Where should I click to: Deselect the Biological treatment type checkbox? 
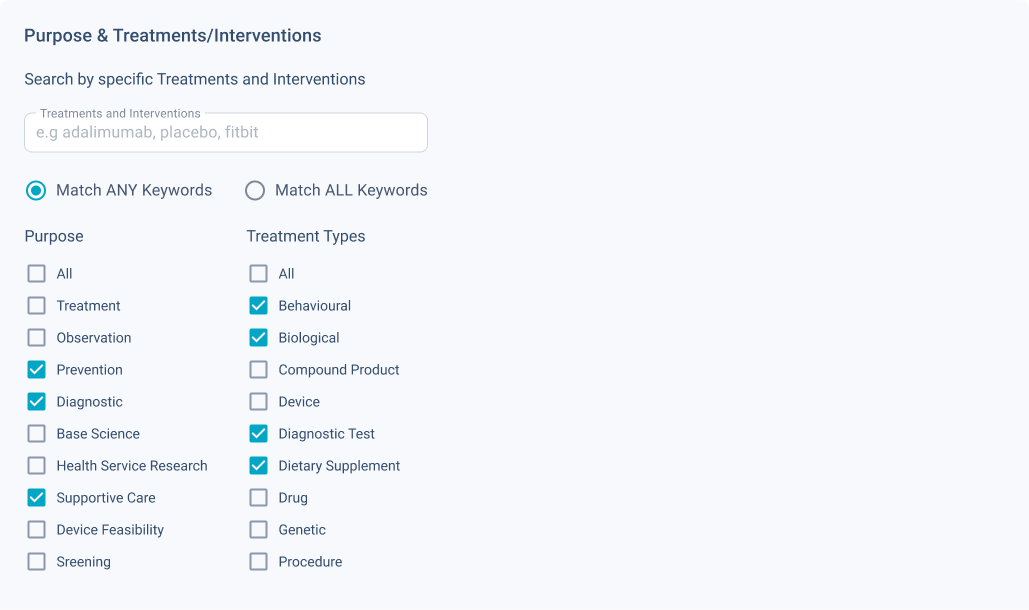tap(259, 338)
